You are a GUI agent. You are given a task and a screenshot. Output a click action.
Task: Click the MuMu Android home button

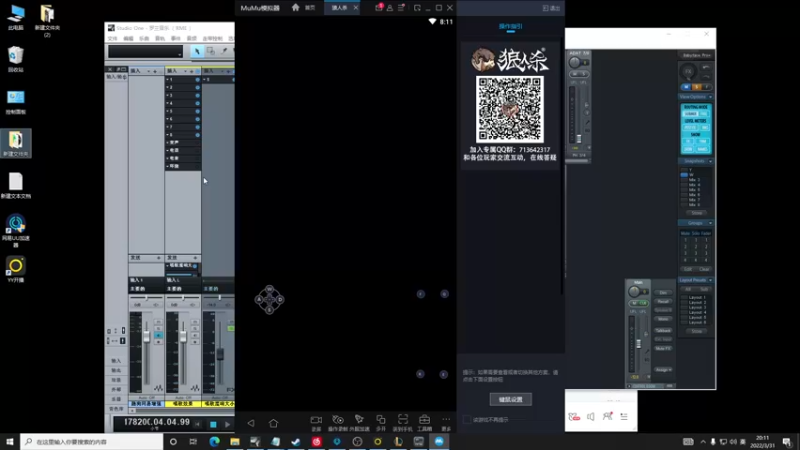(273, 423)
